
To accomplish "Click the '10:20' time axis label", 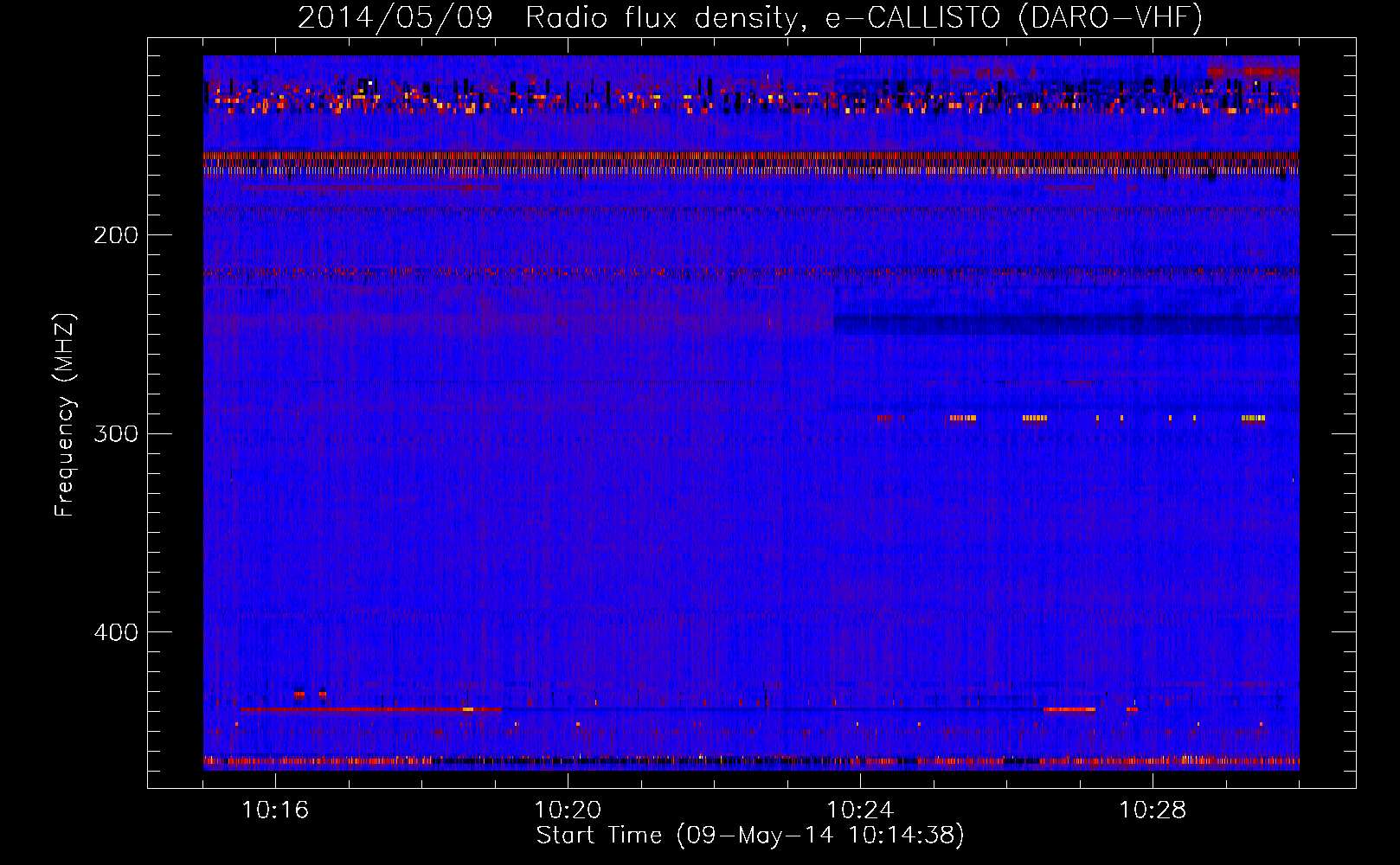I will [x=568, y=811].
